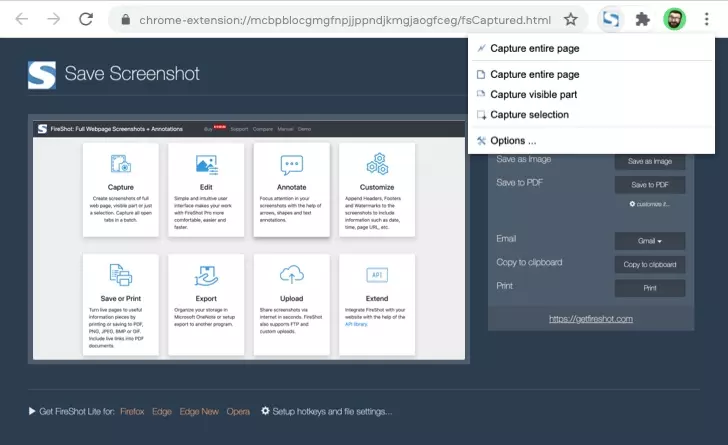The height and width of the screenshot is (445, 728).
Task: Select Capture visible part from the menu
Action: 592,94
